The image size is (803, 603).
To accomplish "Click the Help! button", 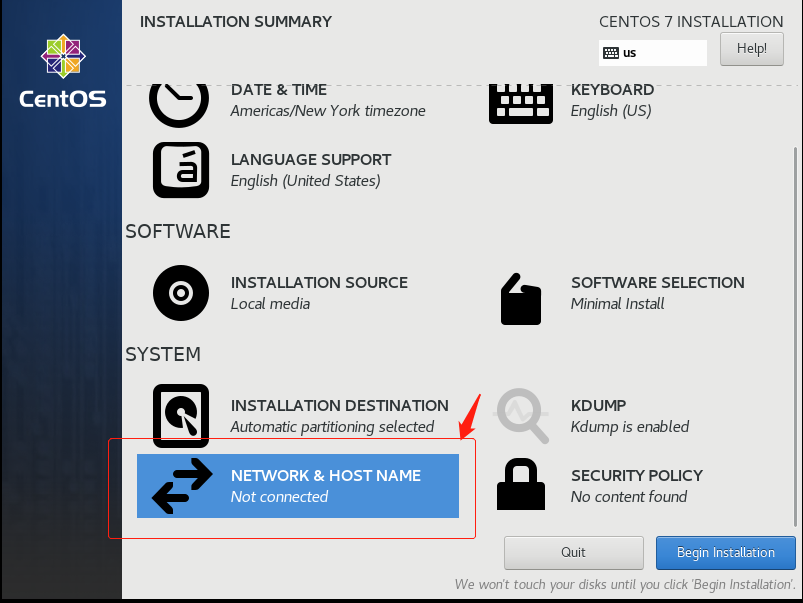I will pos(751,48).
